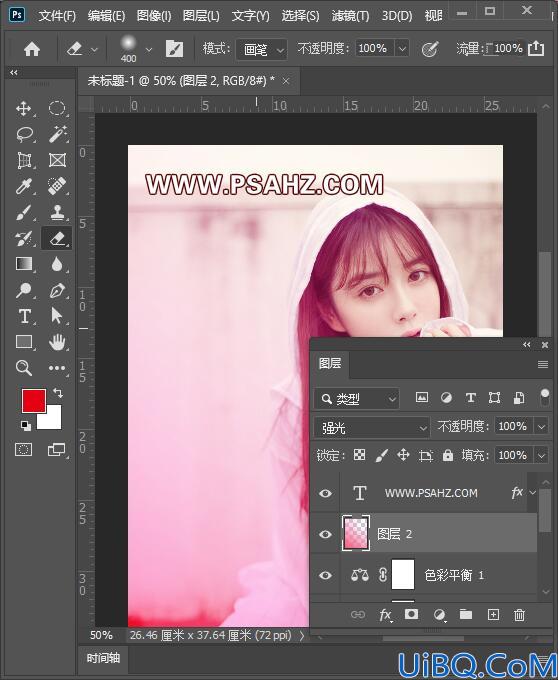Filter layers by pixel layers
Screen dimensions: 558x680
pyautogui.click(x=422, y=397)
